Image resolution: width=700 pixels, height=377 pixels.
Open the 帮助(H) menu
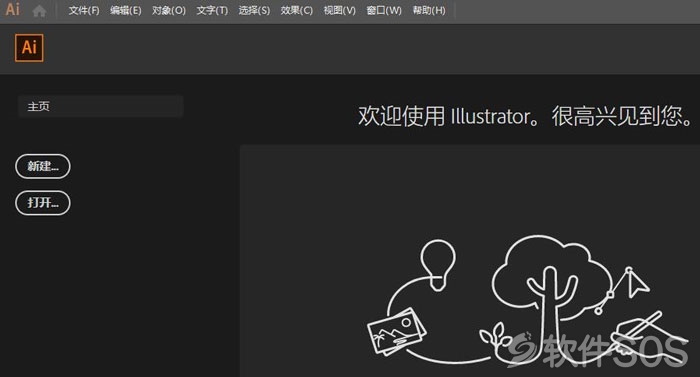[x=429, y=10]
